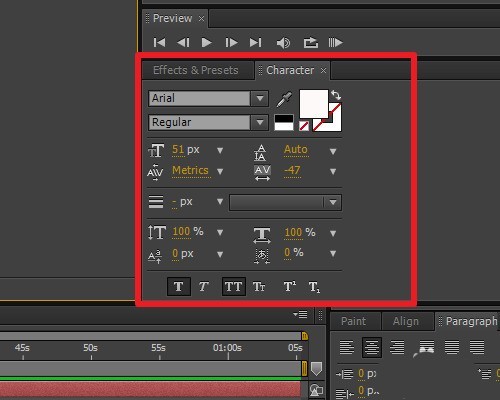Screen dimensions: 500x400
Task: Open the Regular font style dropdown
Action: [x=260, y=122]
